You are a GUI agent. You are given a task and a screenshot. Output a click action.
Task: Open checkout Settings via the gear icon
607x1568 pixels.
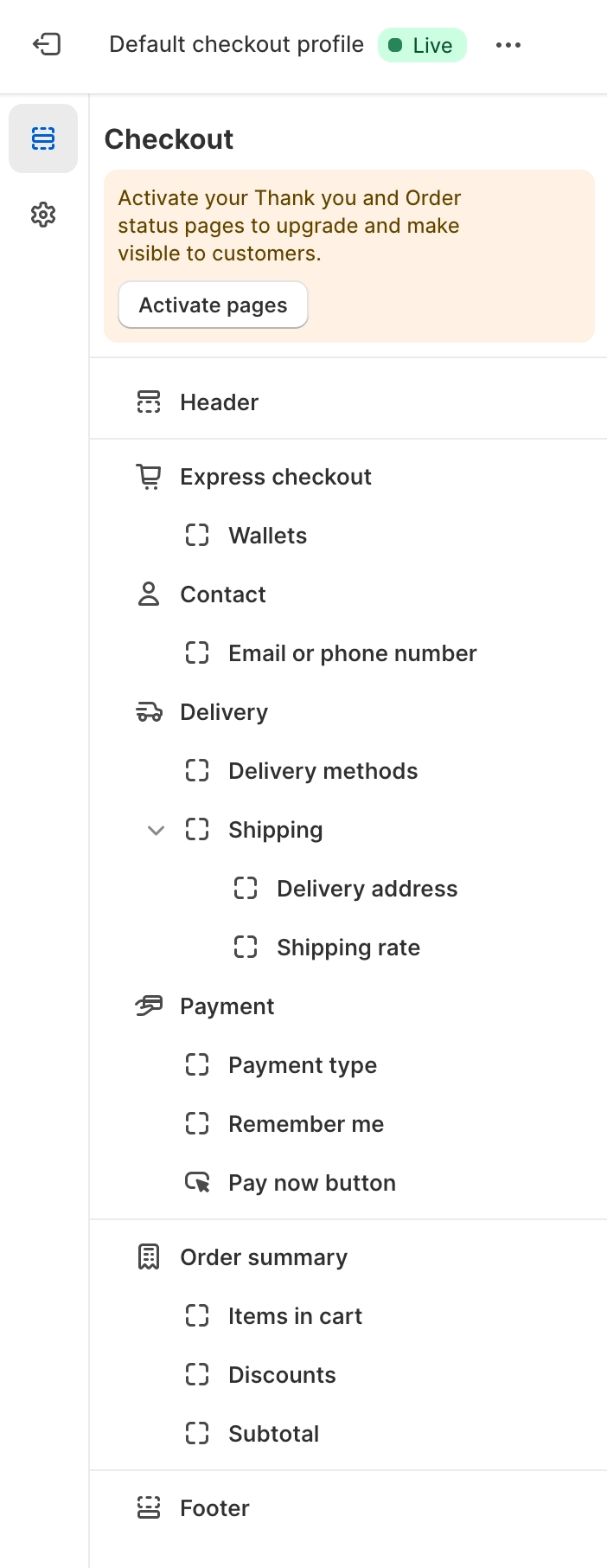click(x=43, y=215)
